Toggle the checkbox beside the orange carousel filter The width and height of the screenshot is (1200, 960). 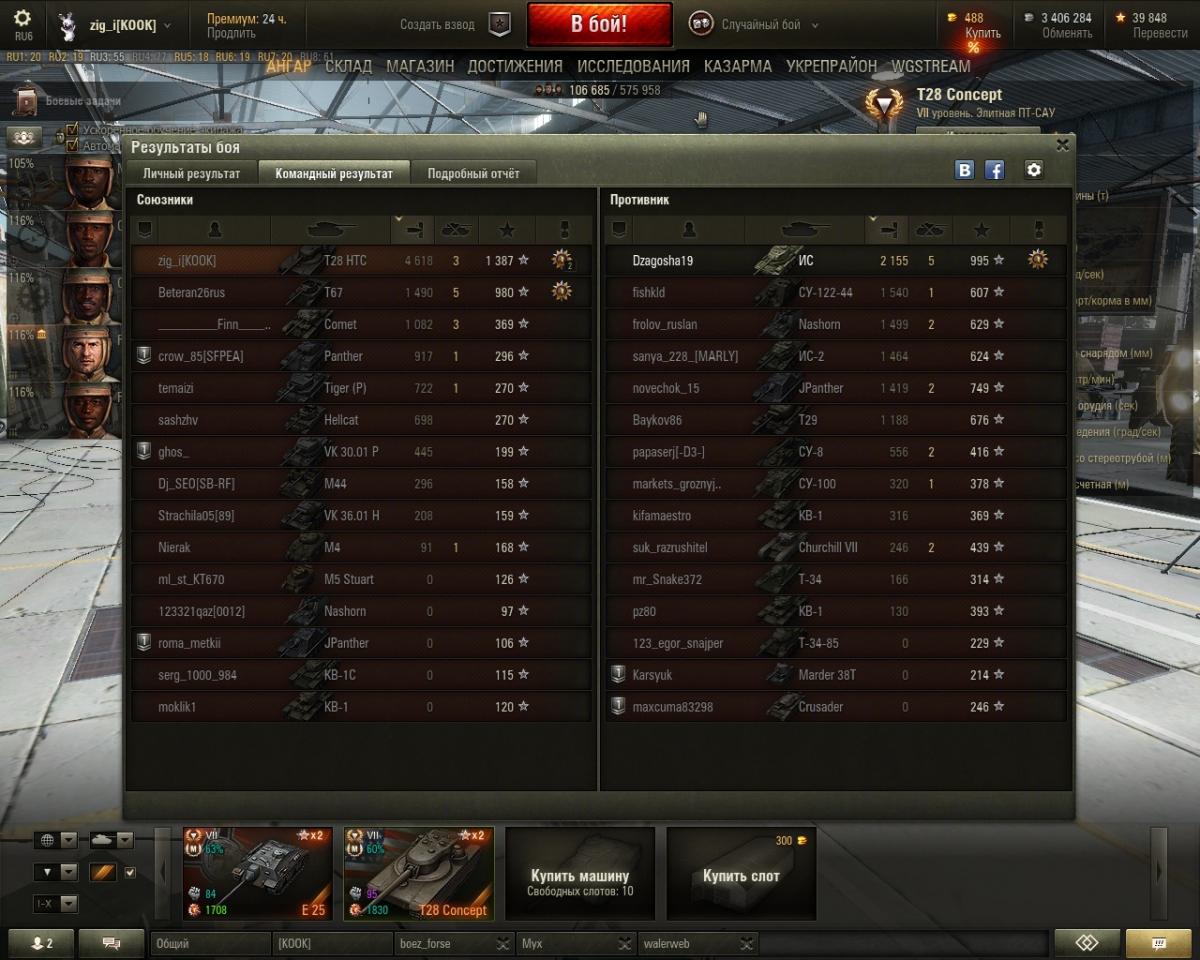tap(129, 873)
